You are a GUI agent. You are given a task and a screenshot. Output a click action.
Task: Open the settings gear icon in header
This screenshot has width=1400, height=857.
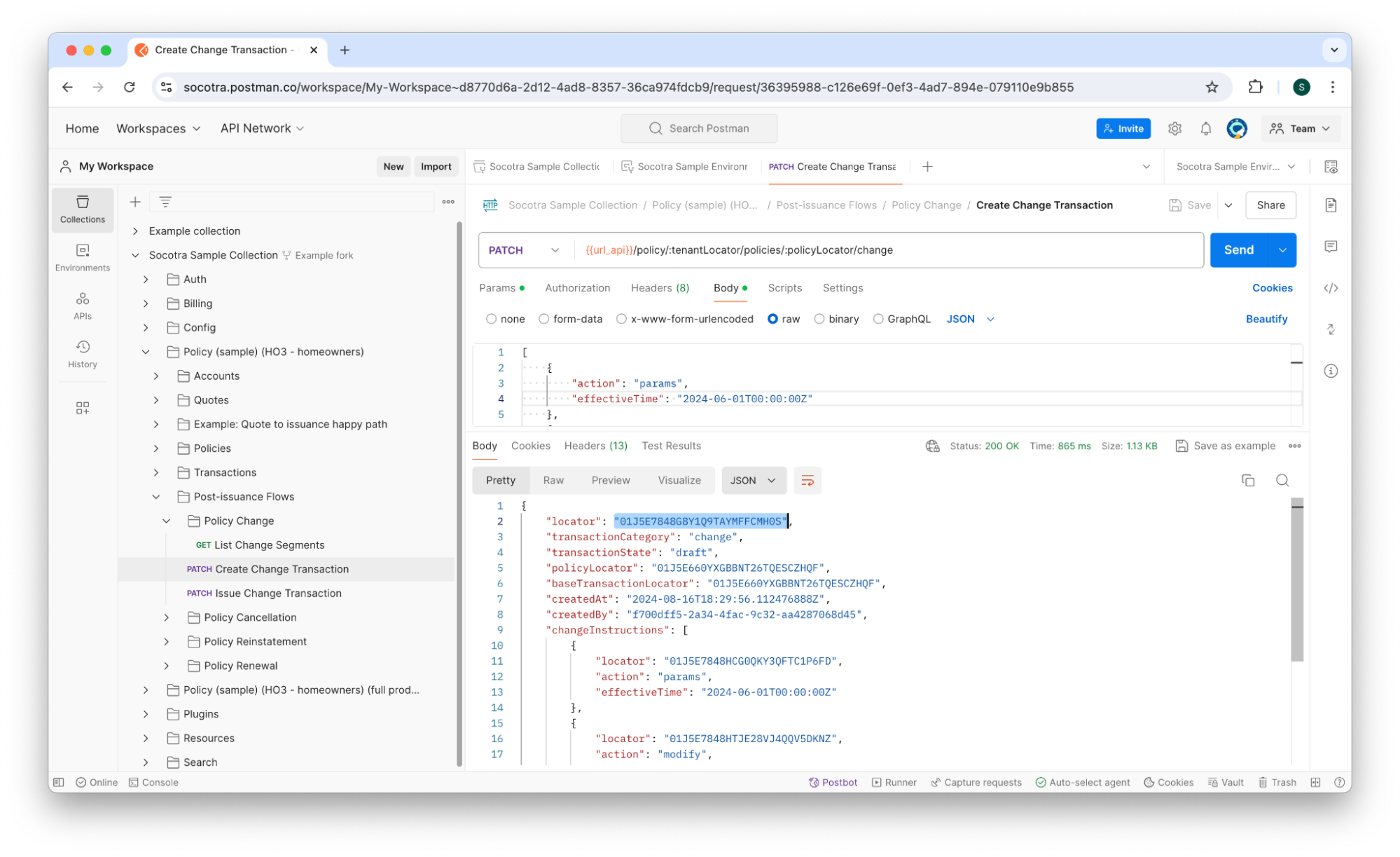coord(1174,128)
